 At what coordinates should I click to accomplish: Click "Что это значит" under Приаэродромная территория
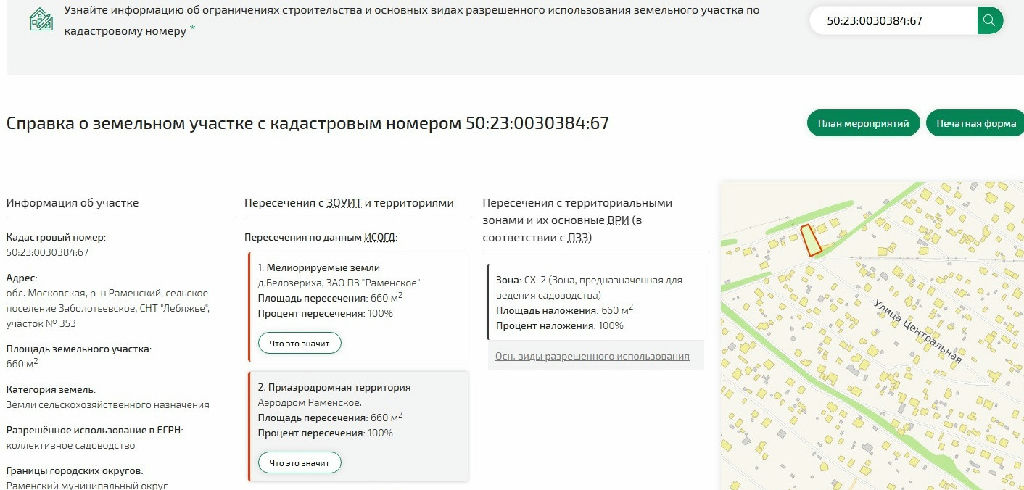pyautogui.click(x=300, y=462)
